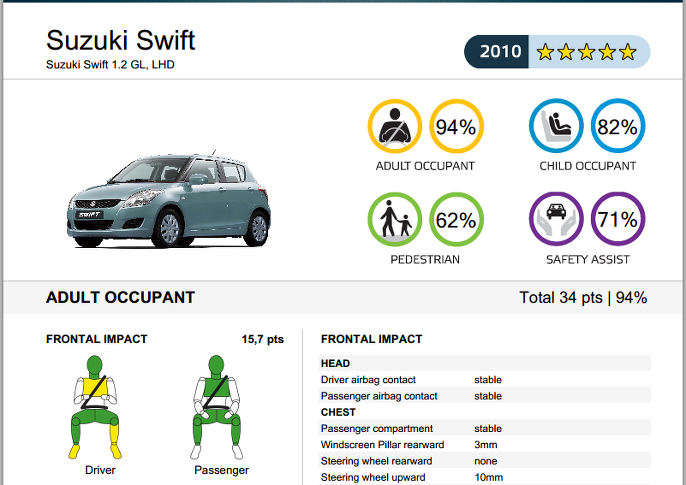The height and width of the screenshot is (485, 686).
Task: Click the 'Driver' caption
Action: click(x=100, y=470)
